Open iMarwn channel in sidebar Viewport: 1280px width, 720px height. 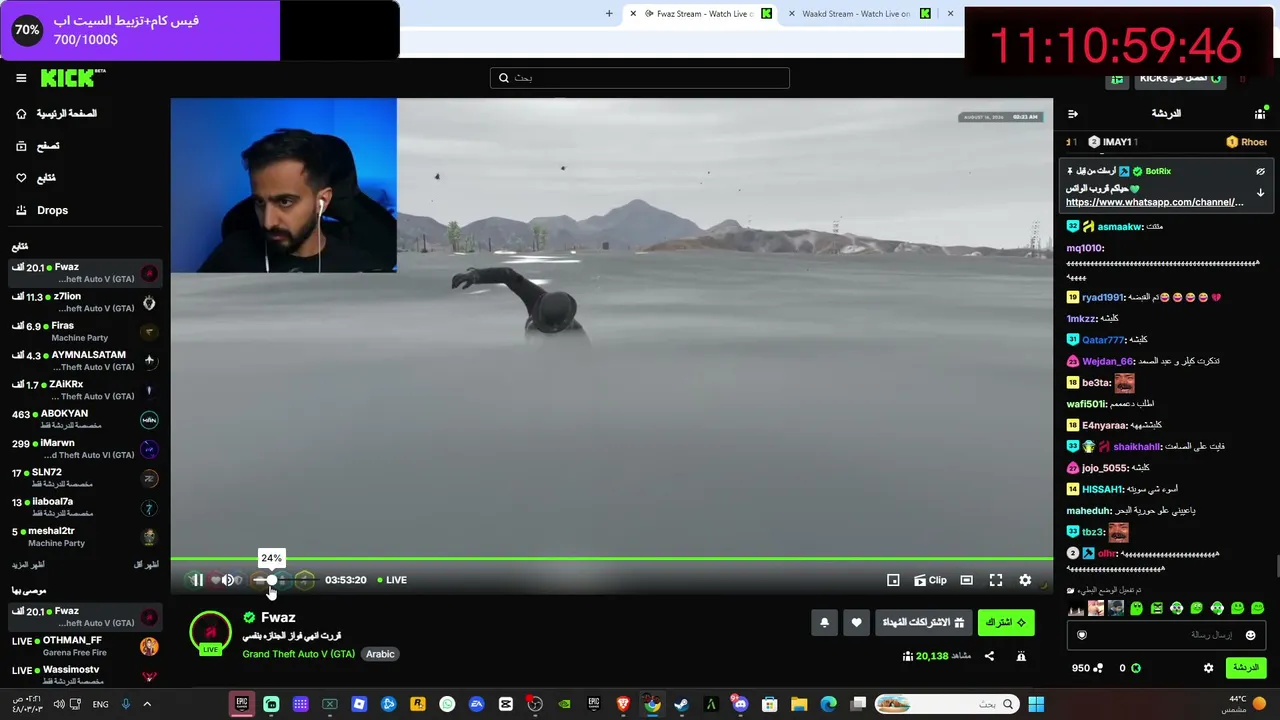85,448
